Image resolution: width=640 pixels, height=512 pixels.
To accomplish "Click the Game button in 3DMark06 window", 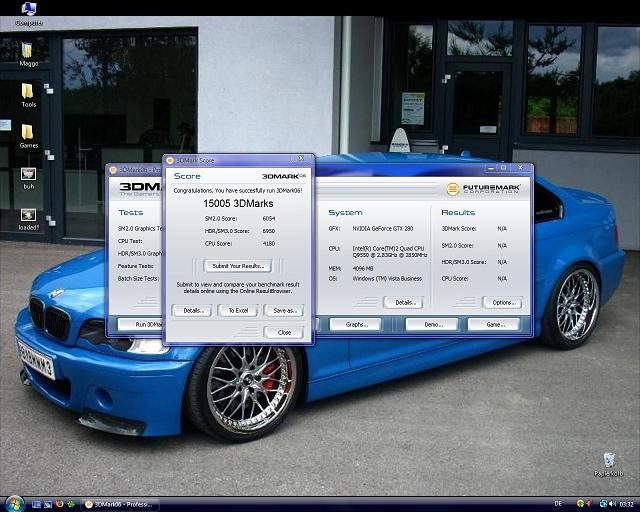I will (x=494, y=325).
